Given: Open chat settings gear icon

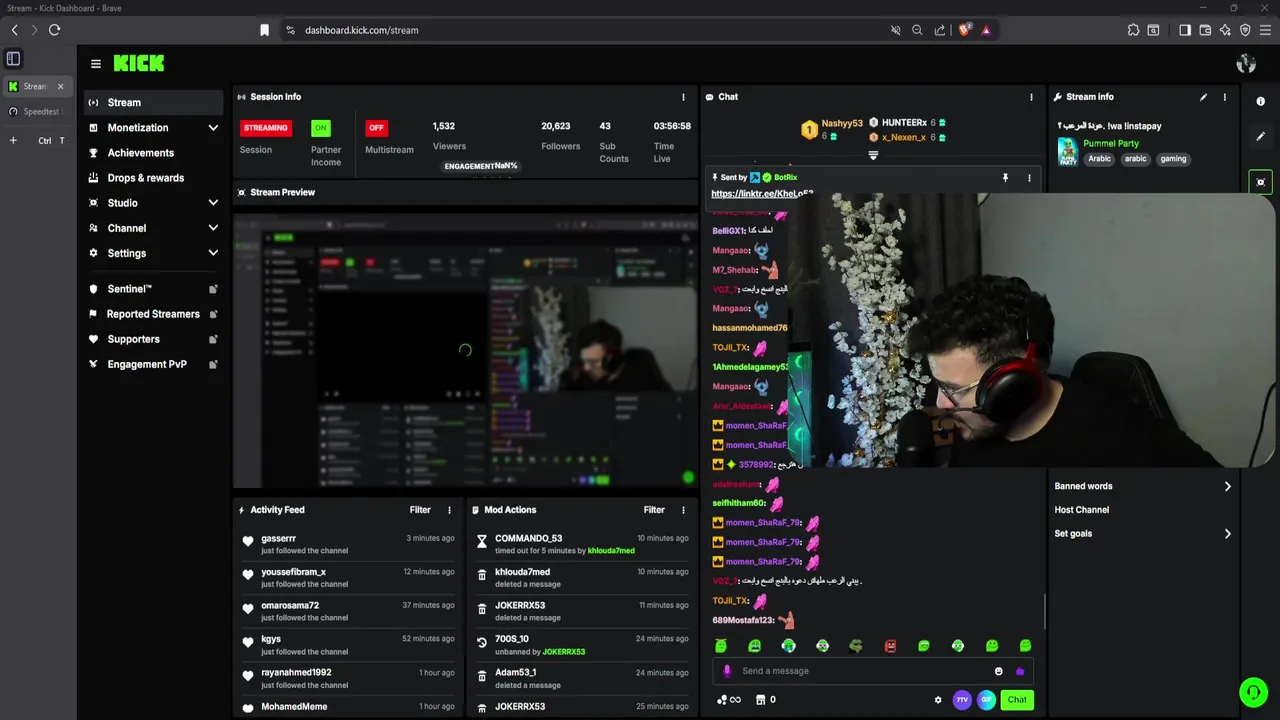Looking at the screenshot, I should 938,700.
